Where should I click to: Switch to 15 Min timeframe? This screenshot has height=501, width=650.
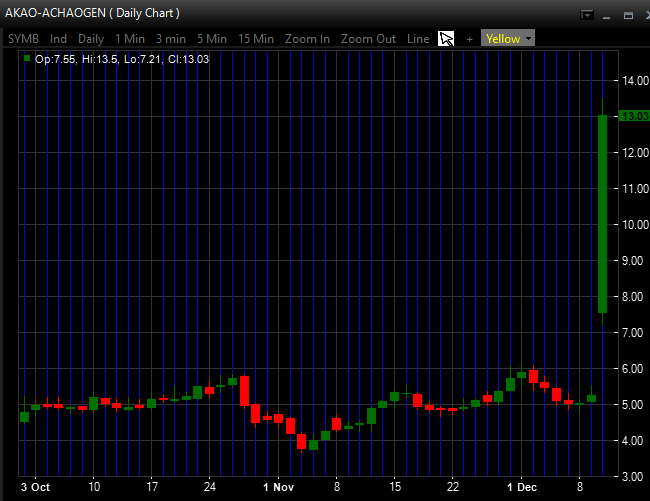(x=256, y=39)
